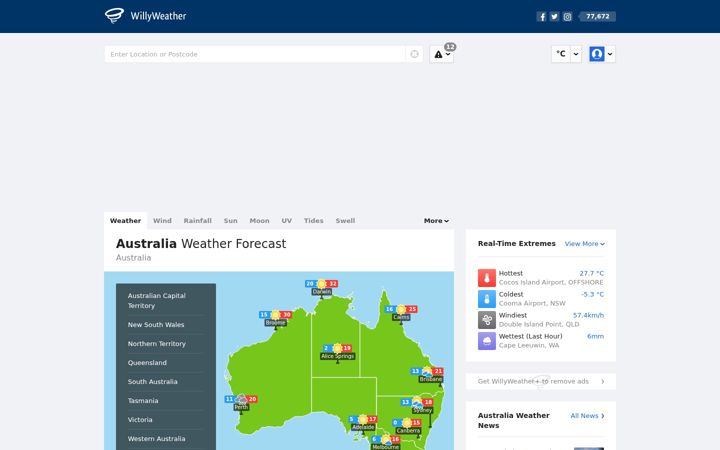The width and height of the screenshot is (720, 450).
Task: Open Cocos Island Airport hottest location
Action: pyautogui.click(x=551, y=282)
